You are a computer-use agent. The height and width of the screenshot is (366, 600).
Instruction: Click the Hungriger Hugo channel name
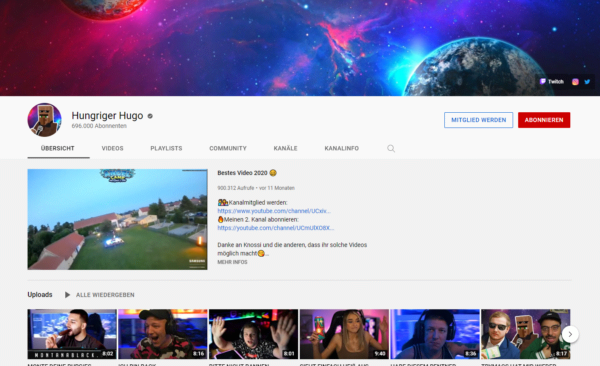107,116
